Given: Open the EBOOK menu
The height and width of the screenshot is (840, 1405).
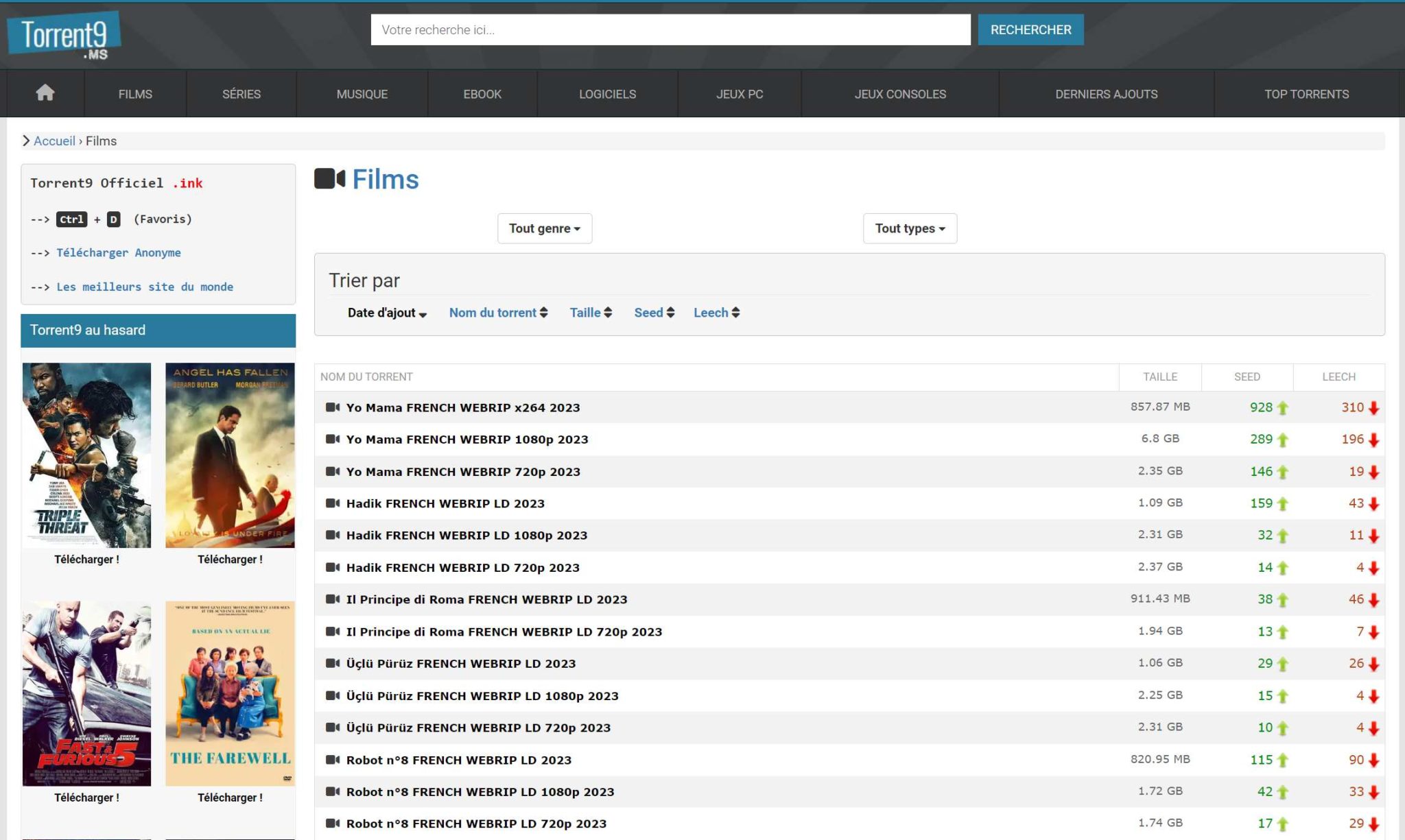Looking at the screenshot, I should [x=482, y=94].
